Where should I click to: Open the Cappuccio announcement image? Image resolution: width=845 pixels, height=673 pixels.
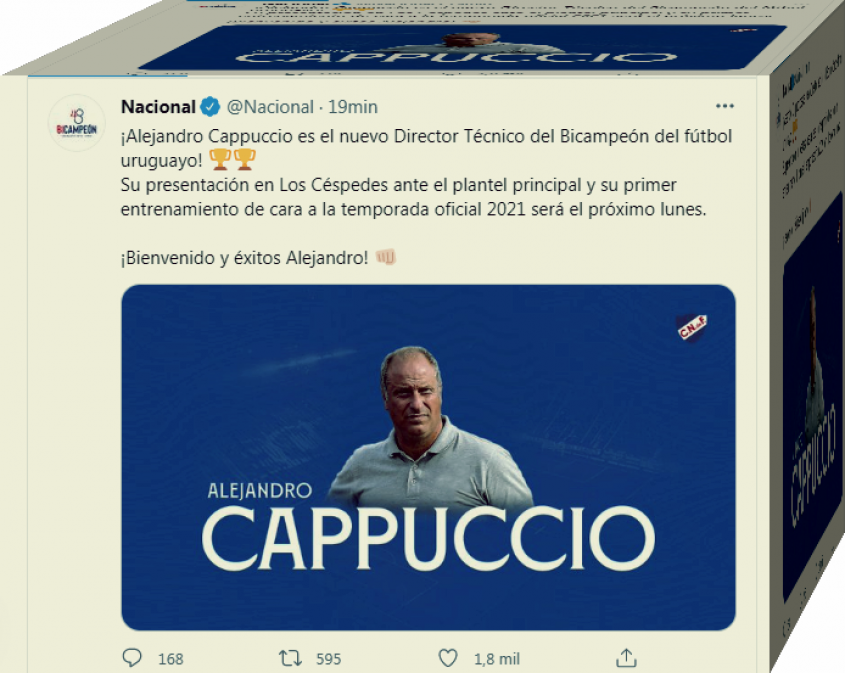pyautogui.click(x=428, y=457)
